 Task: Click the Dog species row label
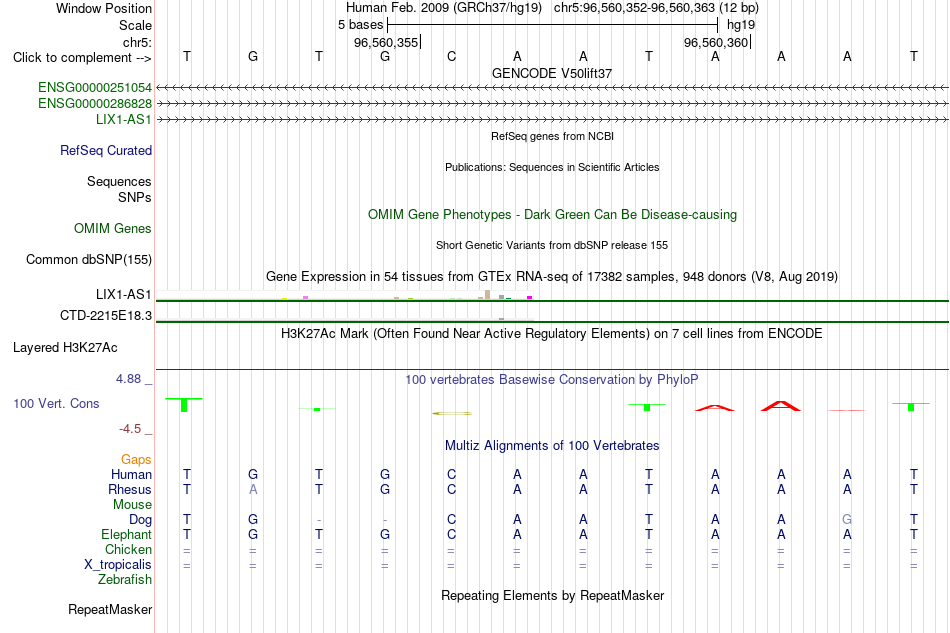(x=141, y=520)
